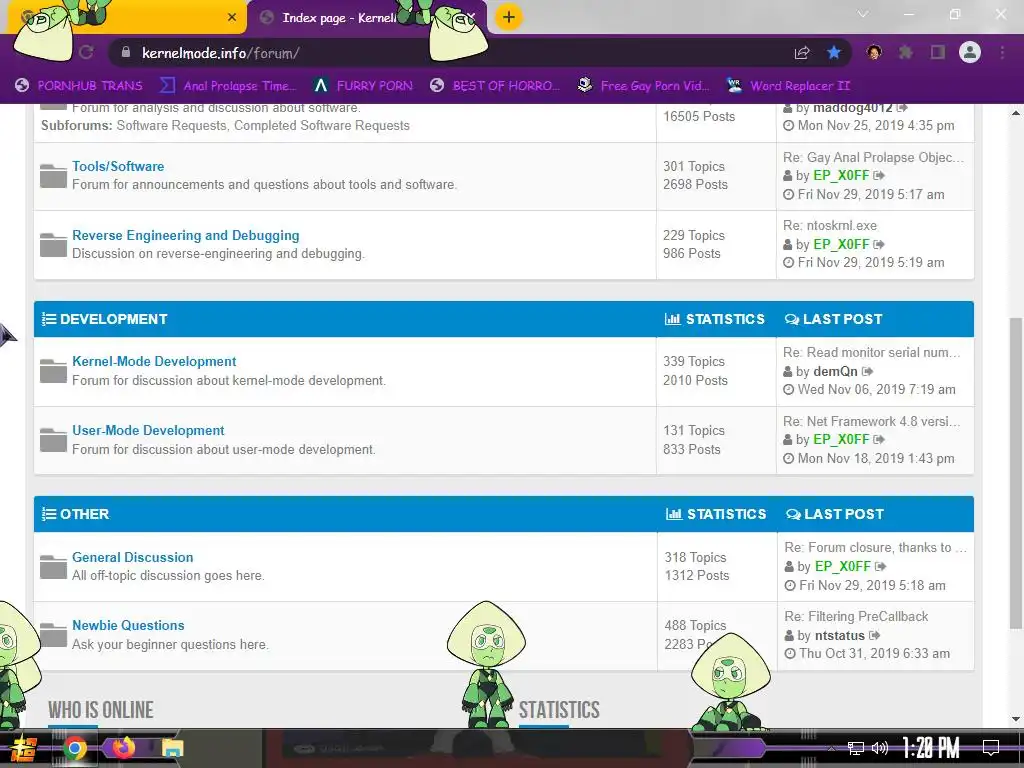Open Re: Net Framework 4.8 versi... post
This screenshot has width=1024, height=768.
pos(872,421)
